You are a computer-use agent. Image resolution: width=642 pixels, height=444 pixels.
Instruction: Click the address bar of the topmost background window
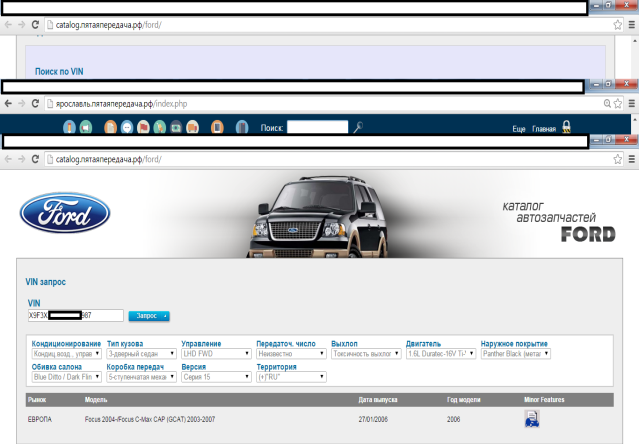(328, 25)
